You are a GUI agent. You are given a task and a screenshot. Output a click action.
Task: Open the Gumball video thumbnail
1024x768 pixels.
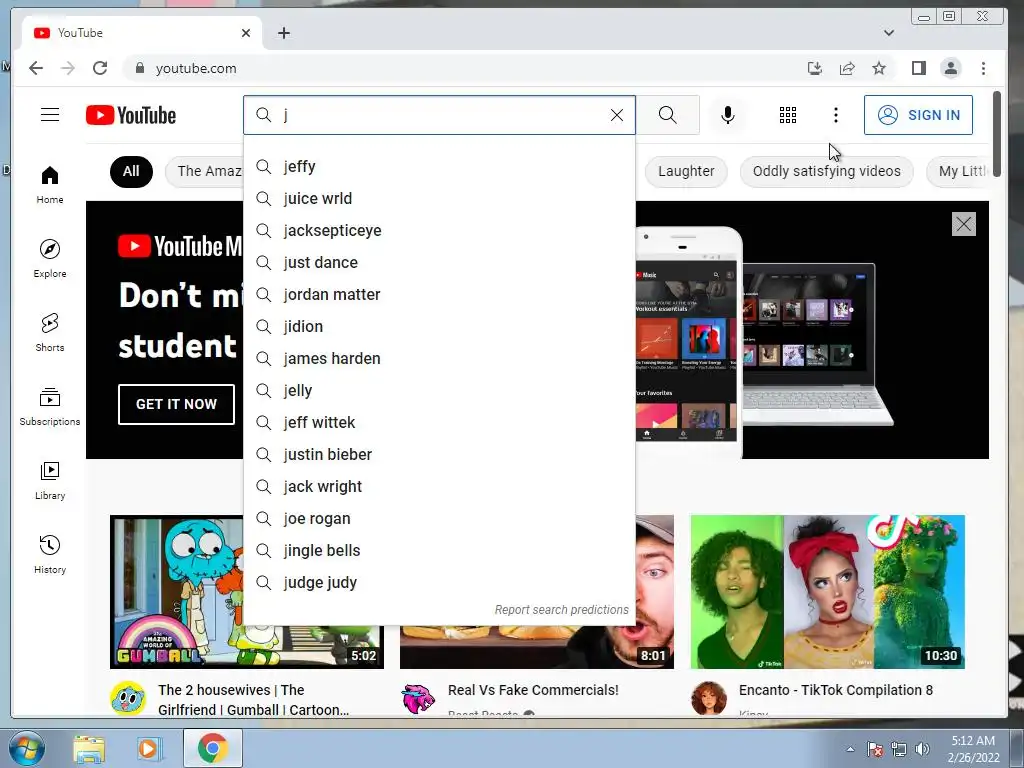click(x=176, y=592)
